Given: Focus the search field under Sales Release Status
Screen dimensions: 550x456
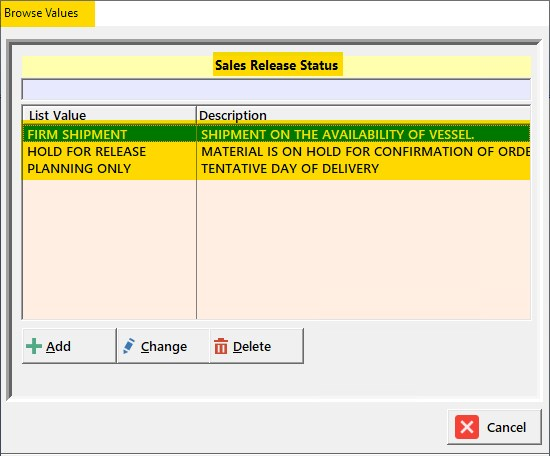Looking at the screenshot, I should pos(276,89).
